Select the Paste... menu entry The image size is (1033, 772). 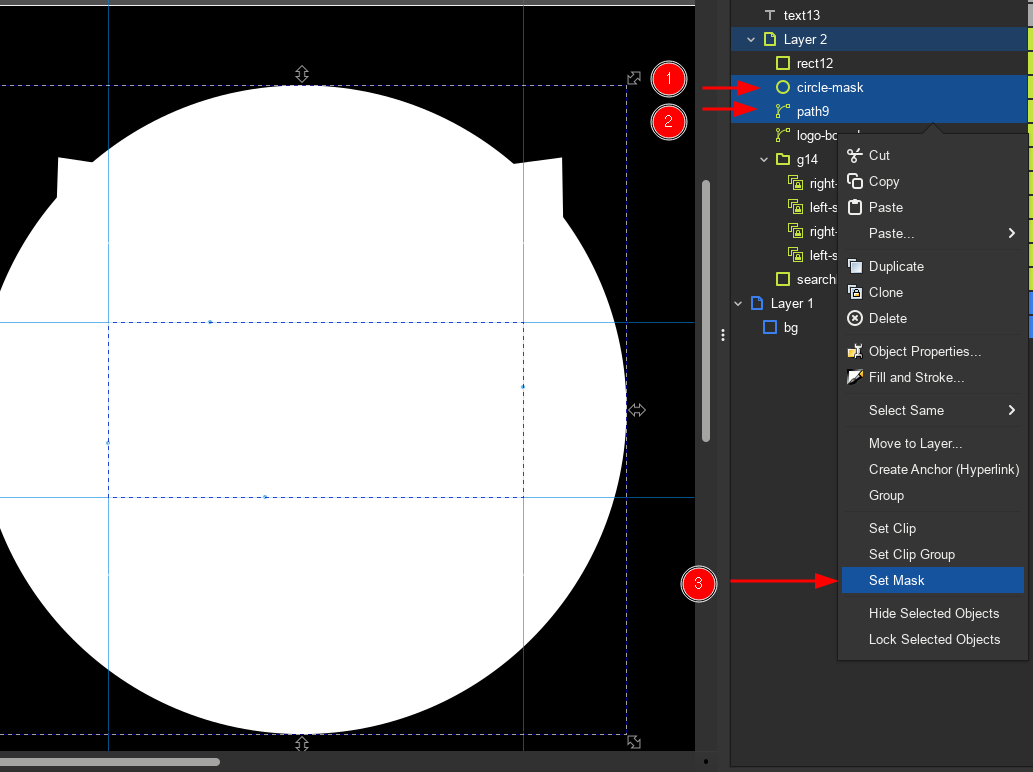pos(932,233)
